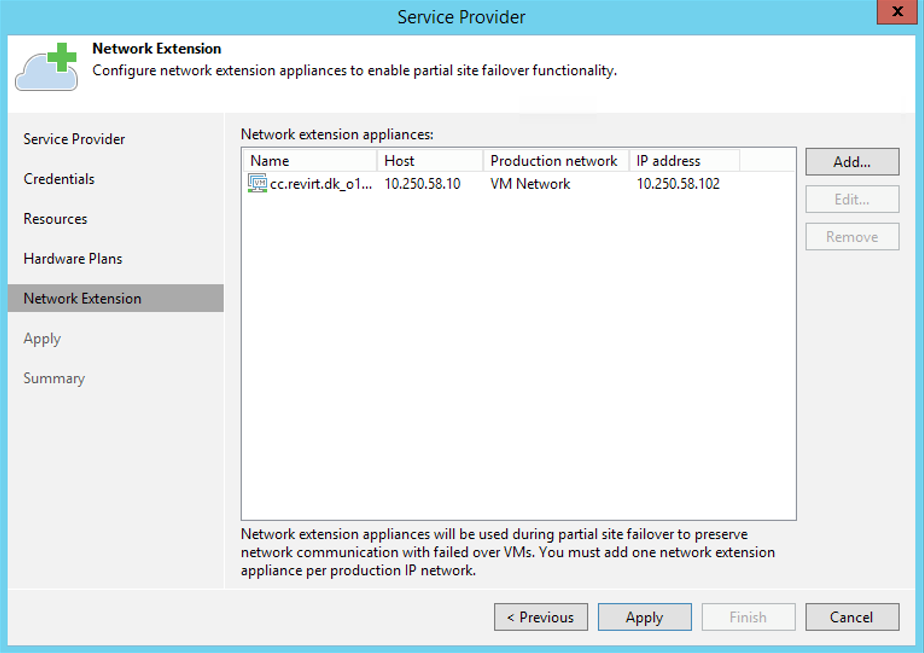Click the VM Network cell
The image size is (924, 653).
tap(530, 184)
